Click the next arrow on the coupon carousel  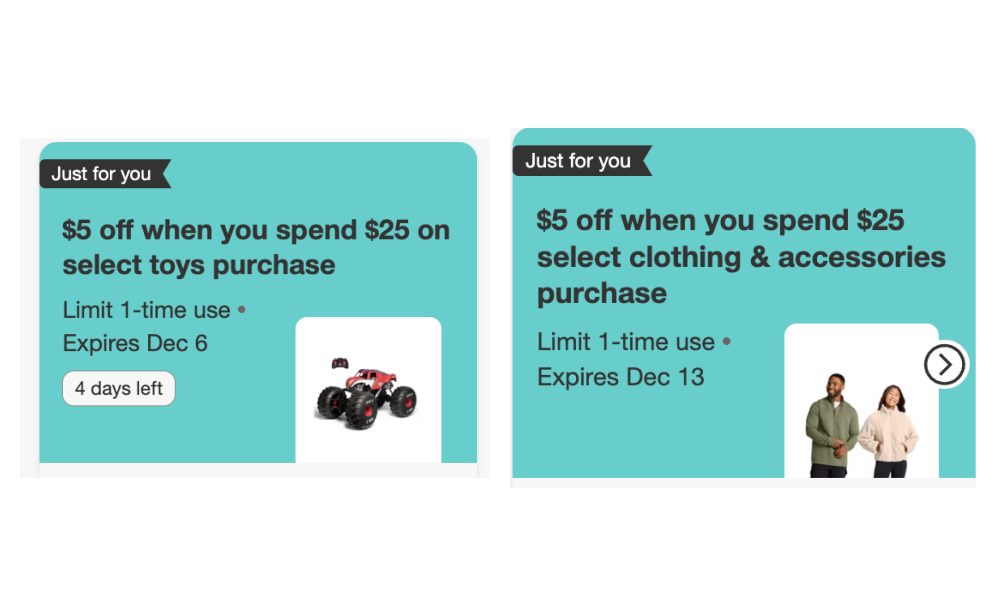944,365
